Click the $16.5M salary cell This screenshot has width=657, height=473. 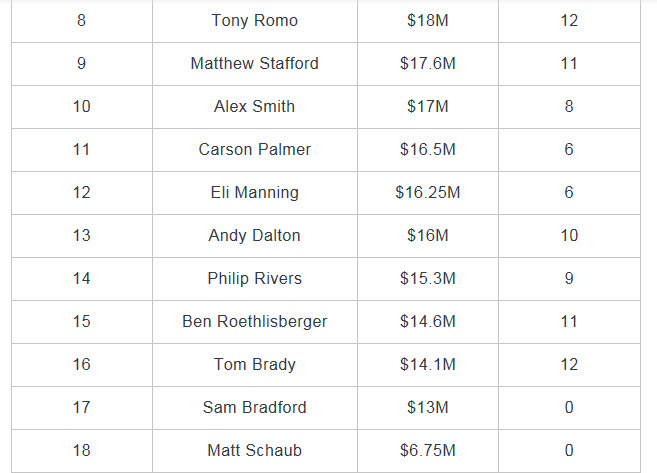pos(427,149)
